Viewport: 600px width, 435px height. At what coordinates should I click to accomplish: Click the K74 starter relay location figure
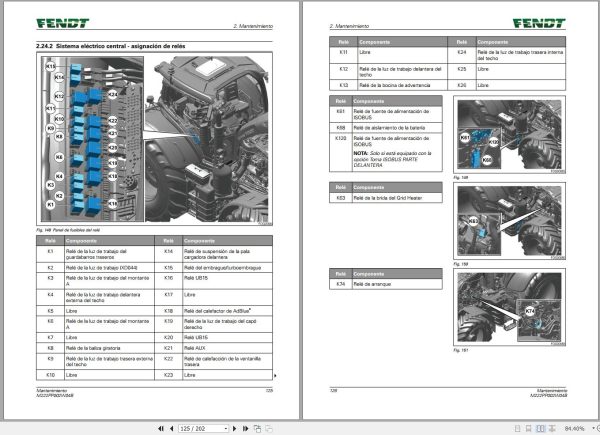509,308
